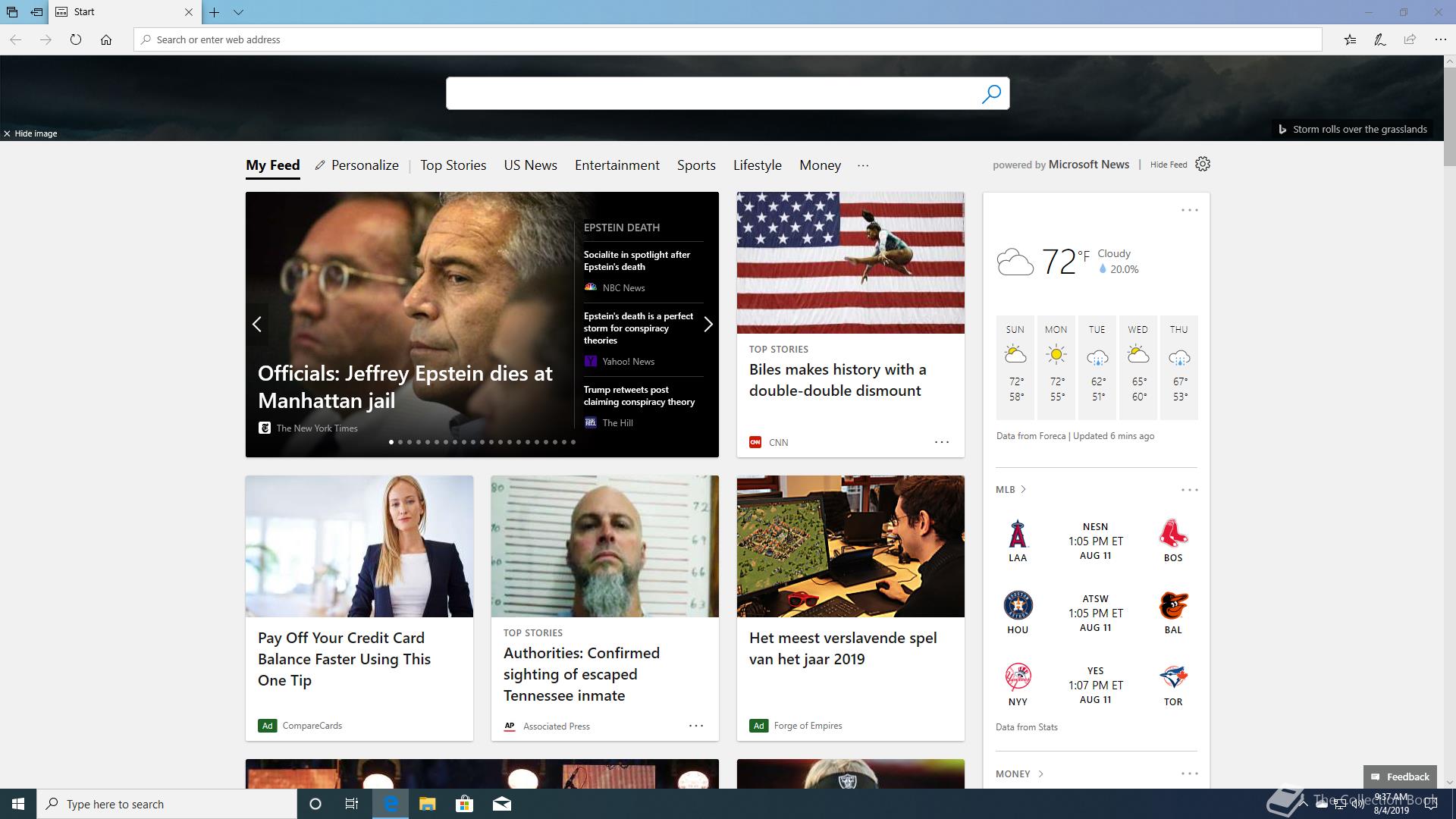Click the Los Angeles Angels logo
This screenshot has width=1456, height=819.
[1018, 534]
